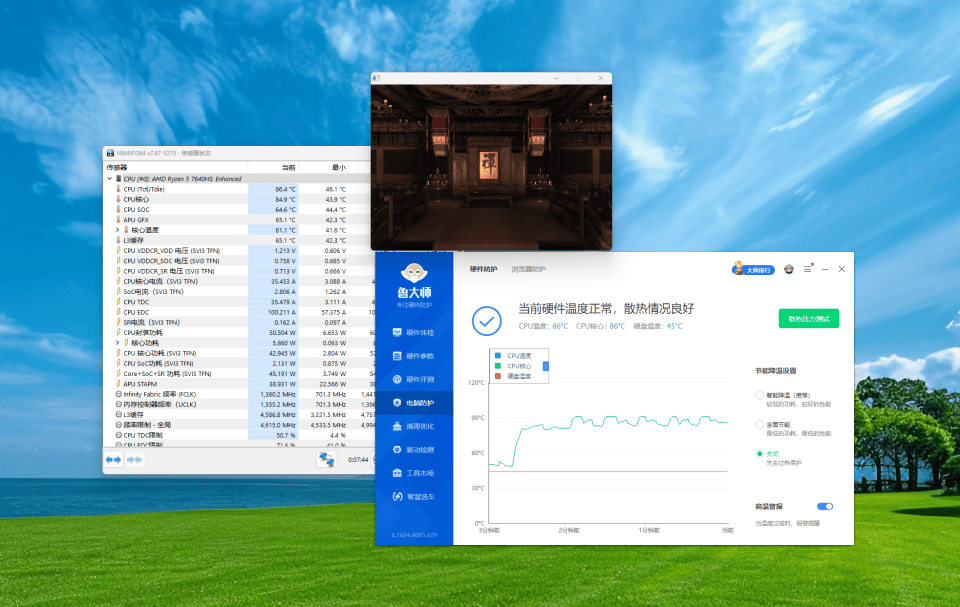The height and width of the screenshot is (607, 960).
Task: Select the 智能降温 (推荐) radio option
Action: [759, 395]
